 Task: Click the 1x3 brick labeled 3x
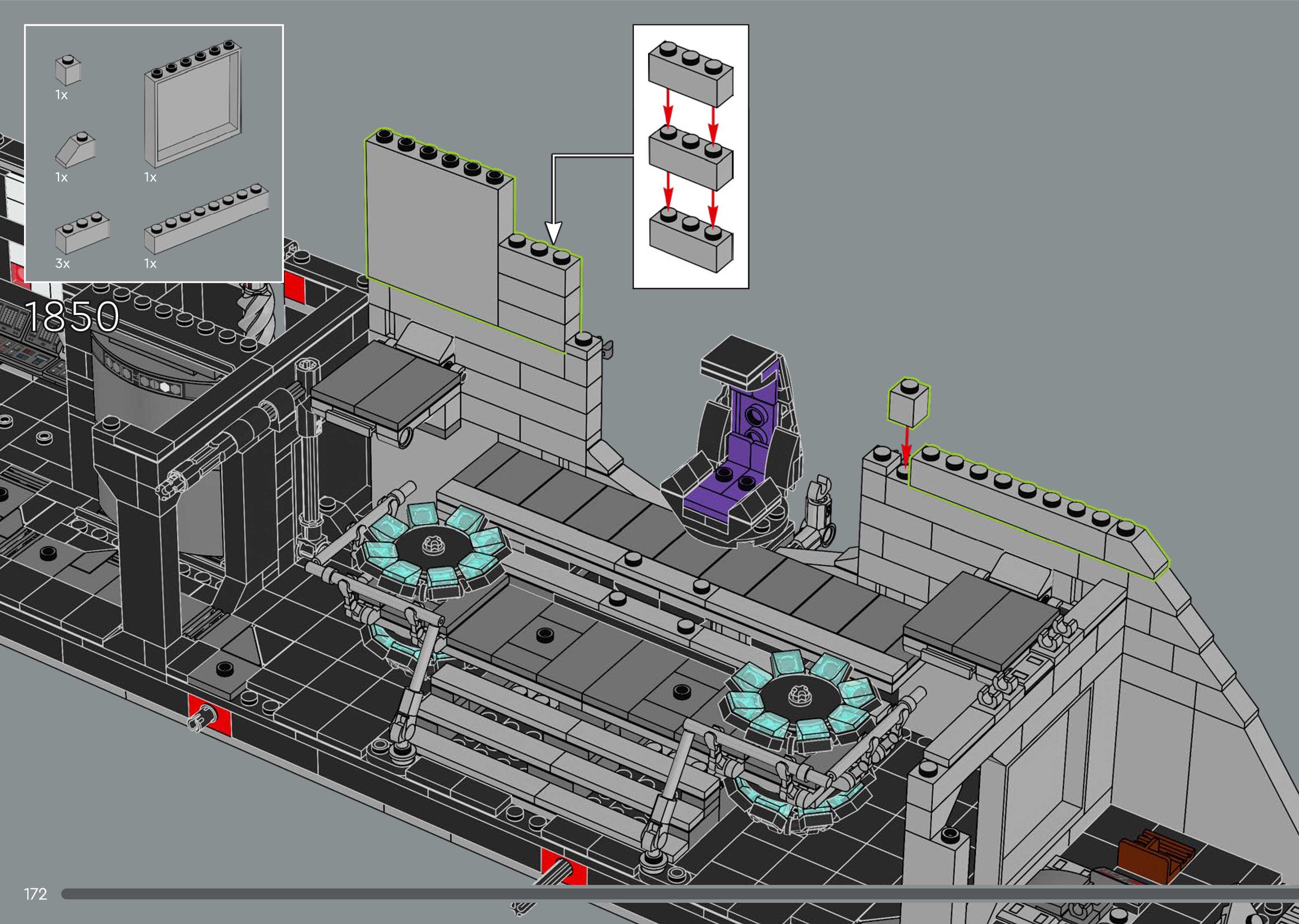pos(81,233)
